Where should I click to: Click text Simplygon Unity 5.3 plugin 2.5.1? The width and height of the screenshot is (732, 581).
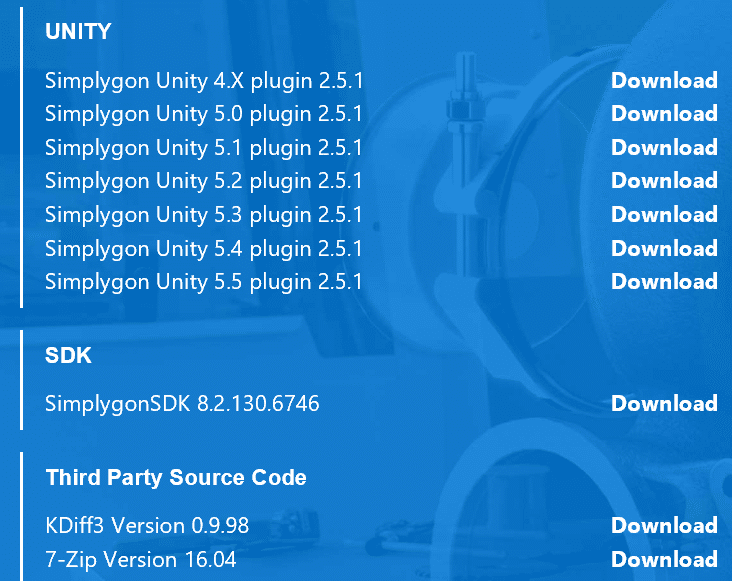click(204, 216)
